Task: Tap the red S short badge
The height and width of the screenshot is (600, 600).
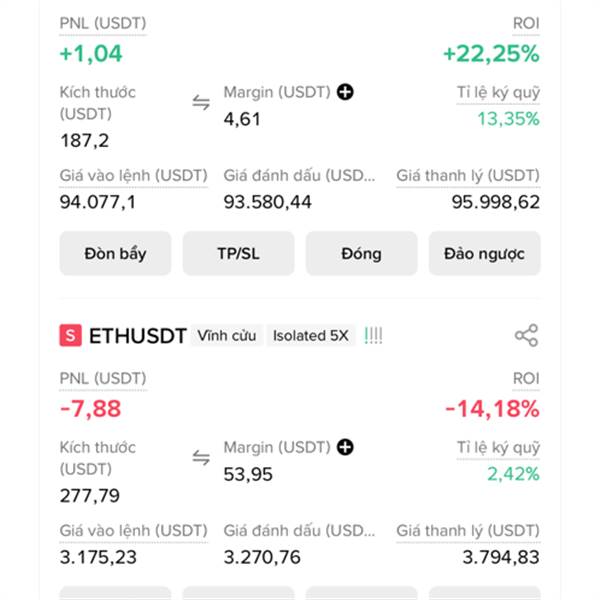Action: [70, 335]
